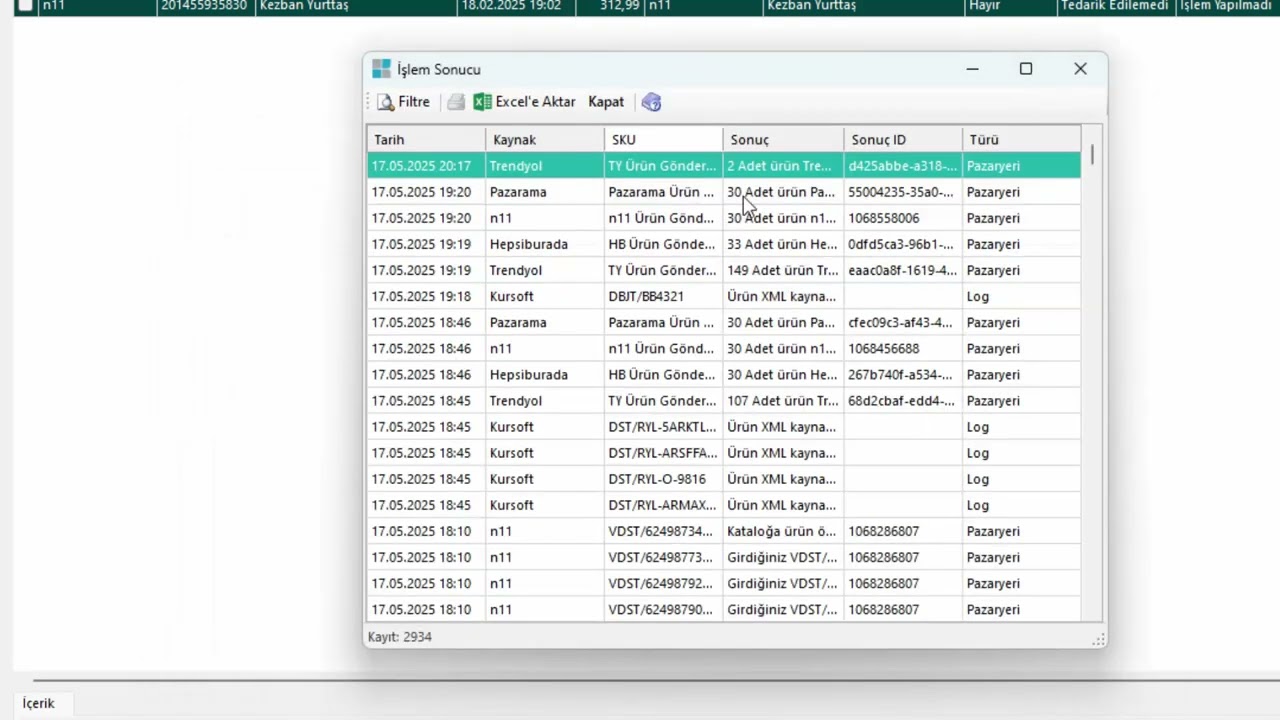Image resolution: width=1280 pixels, height=720 pixels.
Task: Click the '33 Adet ürün He...' result cell
Action: coord(782,244)
